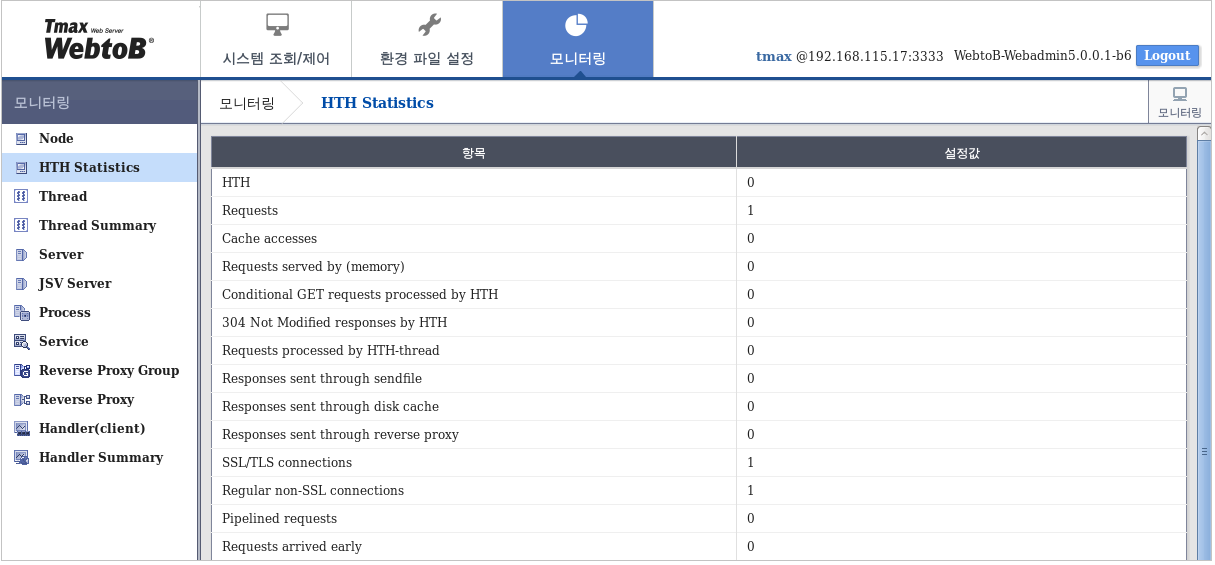The width and height of the screenshot is (1215, 565).
Task: Click the vertical scrollbar thumb of the table
Action: click(x=1205, y=450)
